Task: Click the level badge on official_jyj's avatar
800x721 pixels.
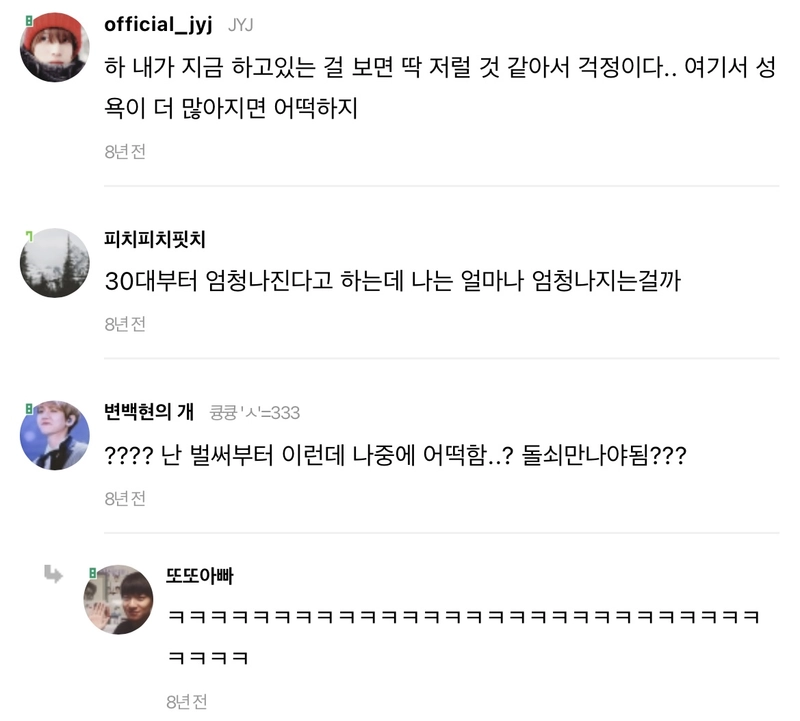Action: 29,21
